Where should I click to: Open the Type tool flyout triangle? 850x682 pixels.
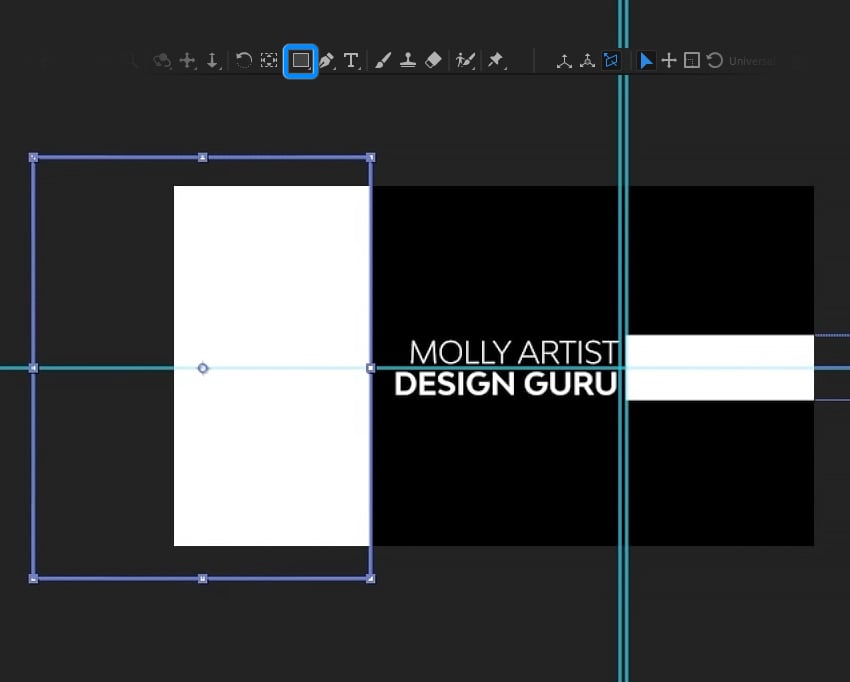pyautogui.click(x=358, y=68)
